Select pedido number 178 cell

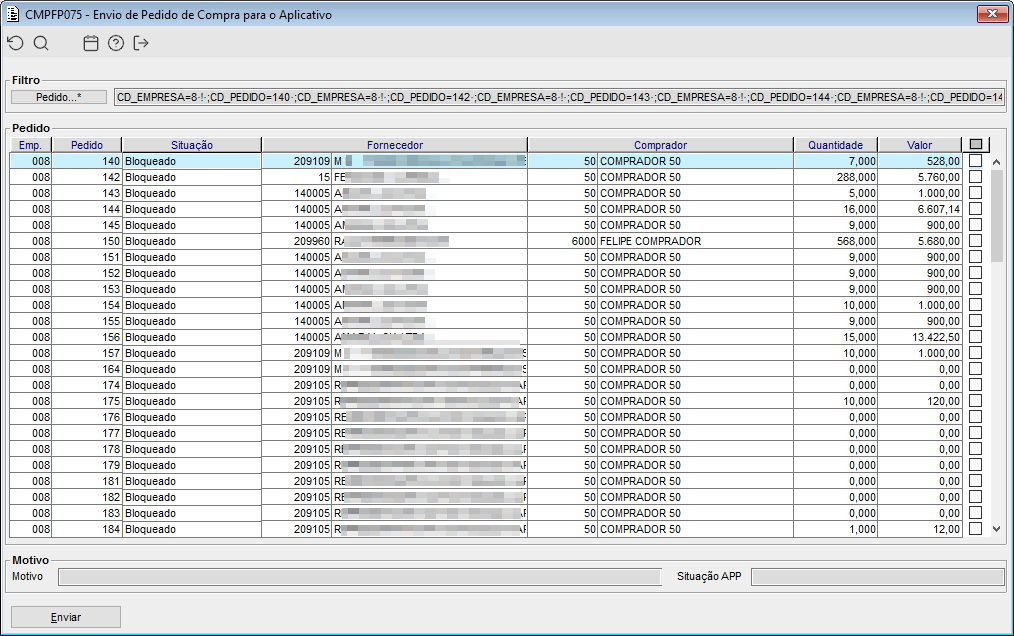point(87,449)
